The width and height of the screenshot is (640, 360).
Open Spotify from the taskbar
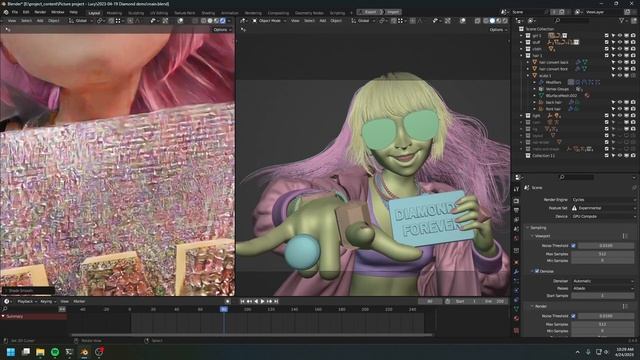[x=55, y=352]
